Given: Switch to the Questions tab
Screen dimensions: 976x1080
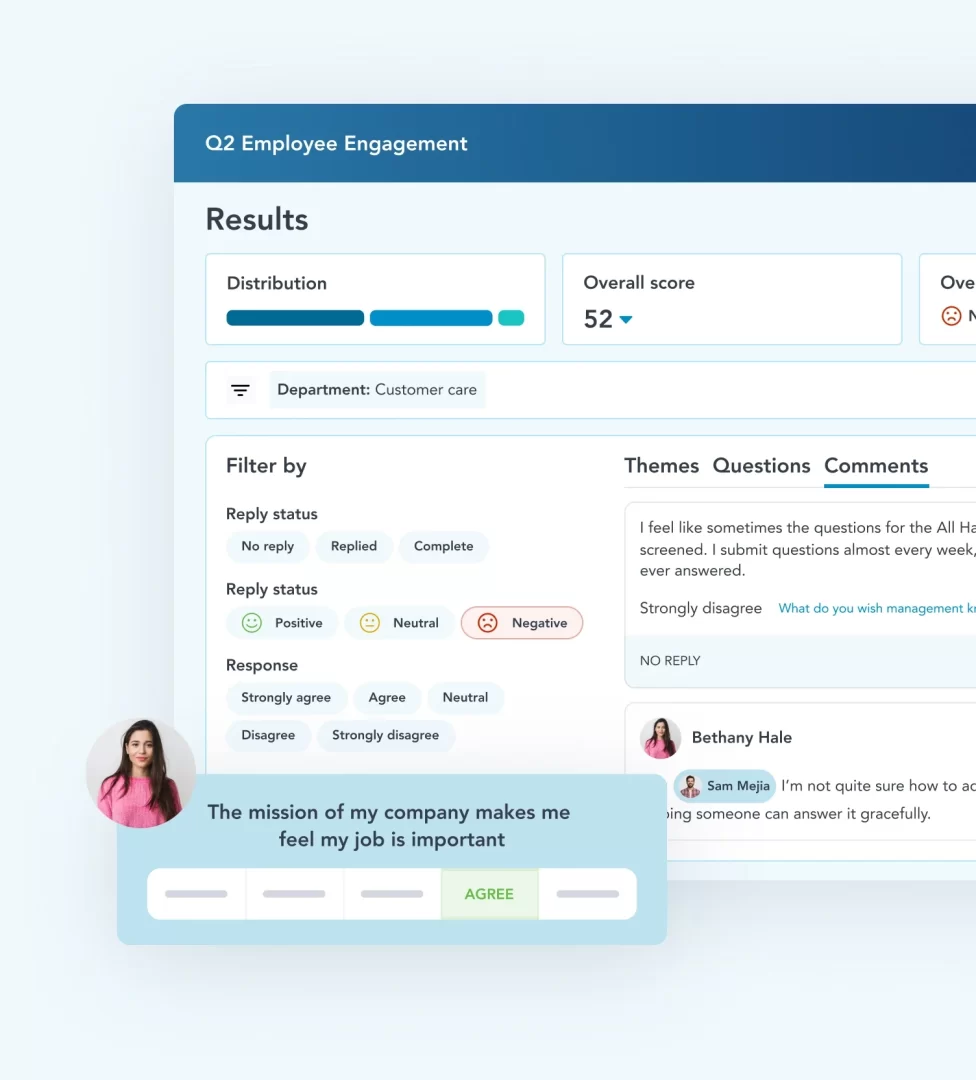Looking at the screenshot, I should (761, 466).
